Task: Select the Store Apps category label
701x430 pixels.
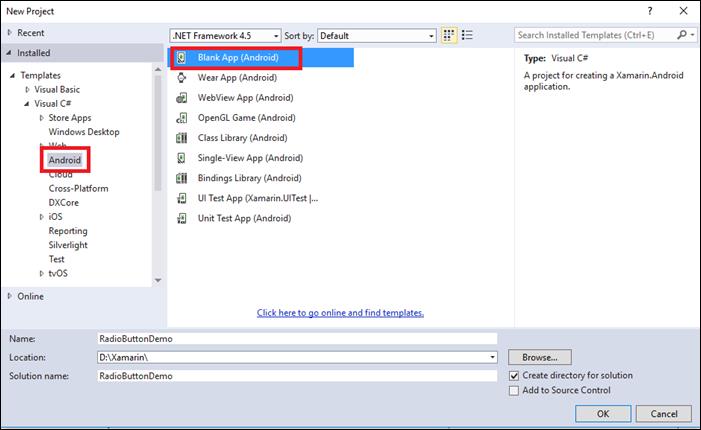Action: (x=70, y=118)
